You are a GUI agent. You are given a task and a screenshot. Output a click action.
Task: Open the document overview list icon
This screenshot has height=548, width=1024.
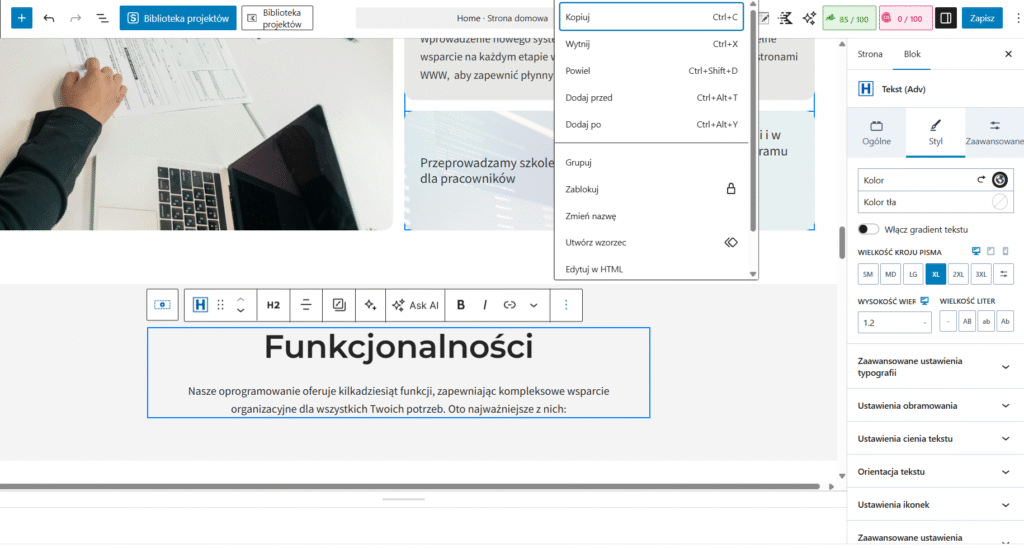(x=102, y=18)
